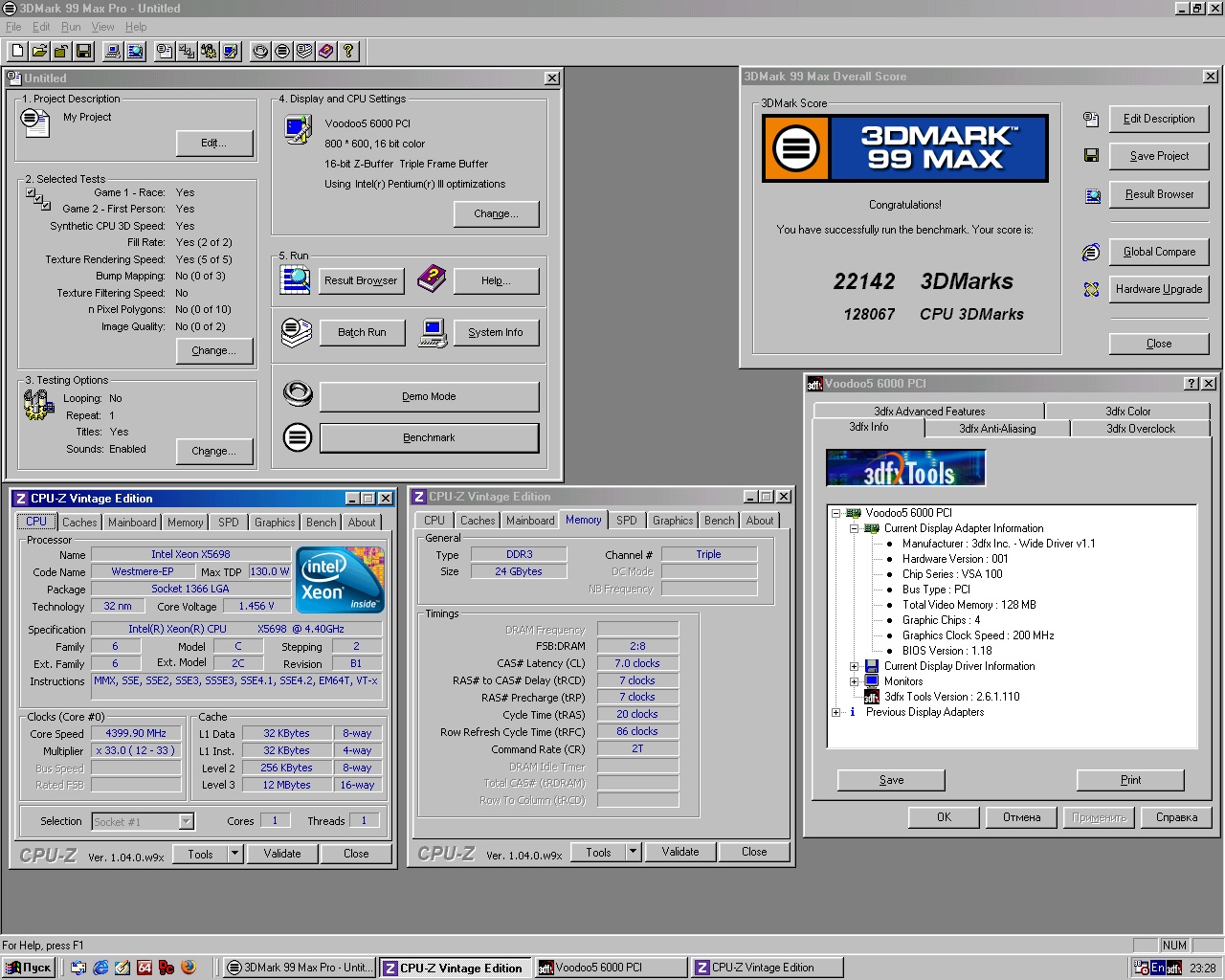Click Internet Explorer icon in taskbar quick launch
1225x980 pixels.
[100, 968]
